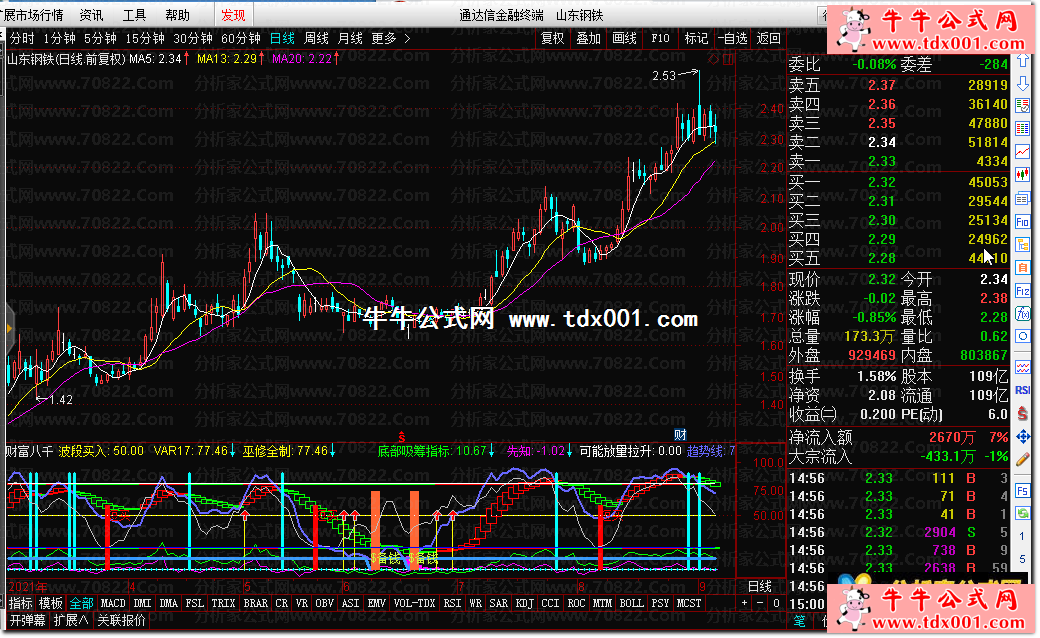Click the RSI icon in right sidebar

[x=1022, y=390]
